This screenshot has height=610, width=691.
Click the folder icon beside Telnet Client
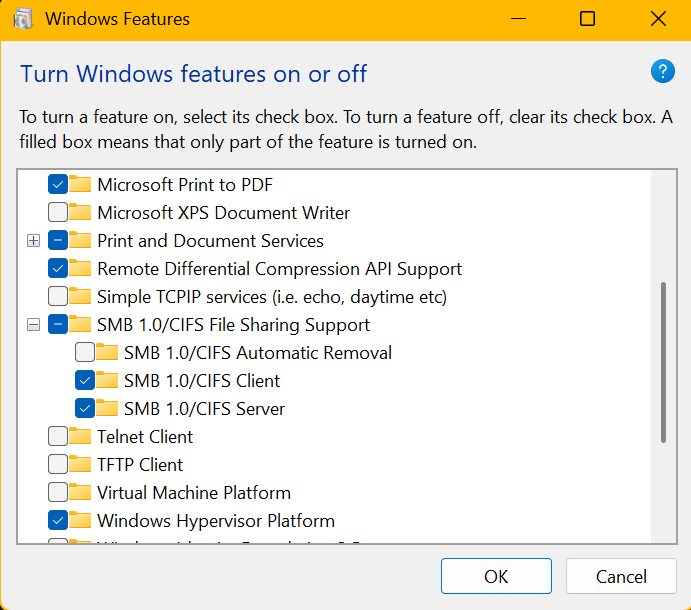(80, 436)
